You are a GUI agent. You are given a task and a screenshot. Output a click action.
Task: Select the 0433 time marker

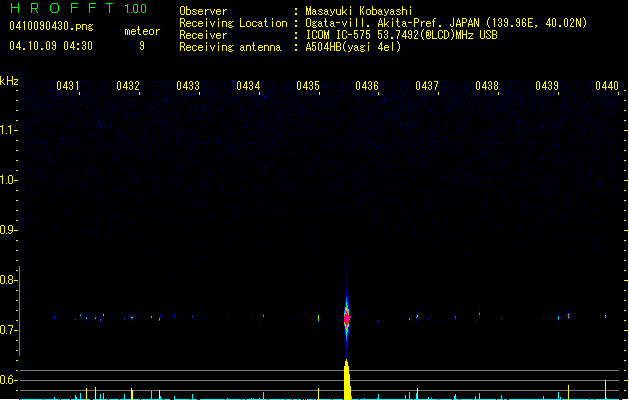click(x=188, y=86)
